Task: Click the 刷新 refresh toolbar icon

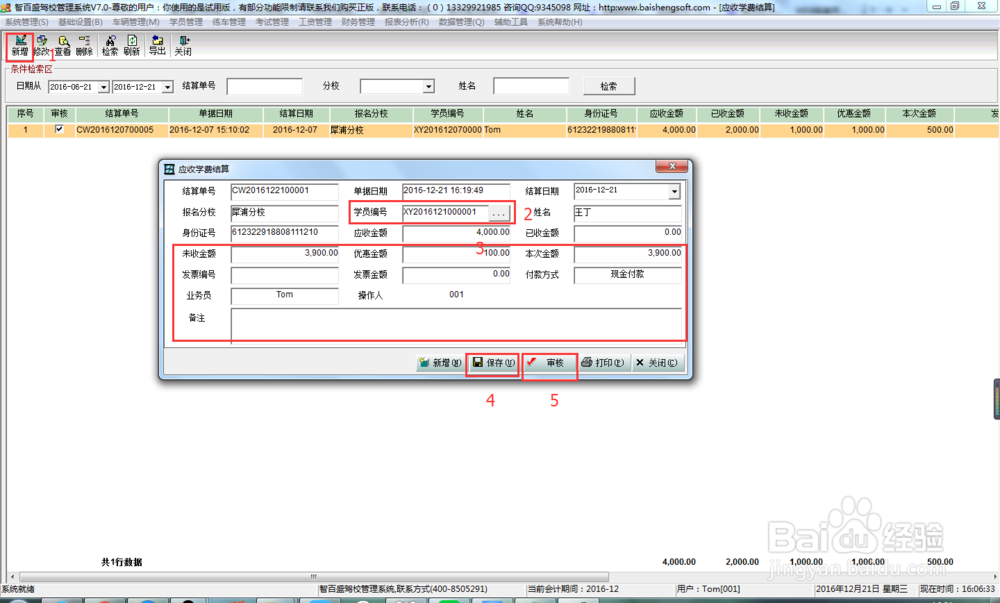Action: click(131, 45)
